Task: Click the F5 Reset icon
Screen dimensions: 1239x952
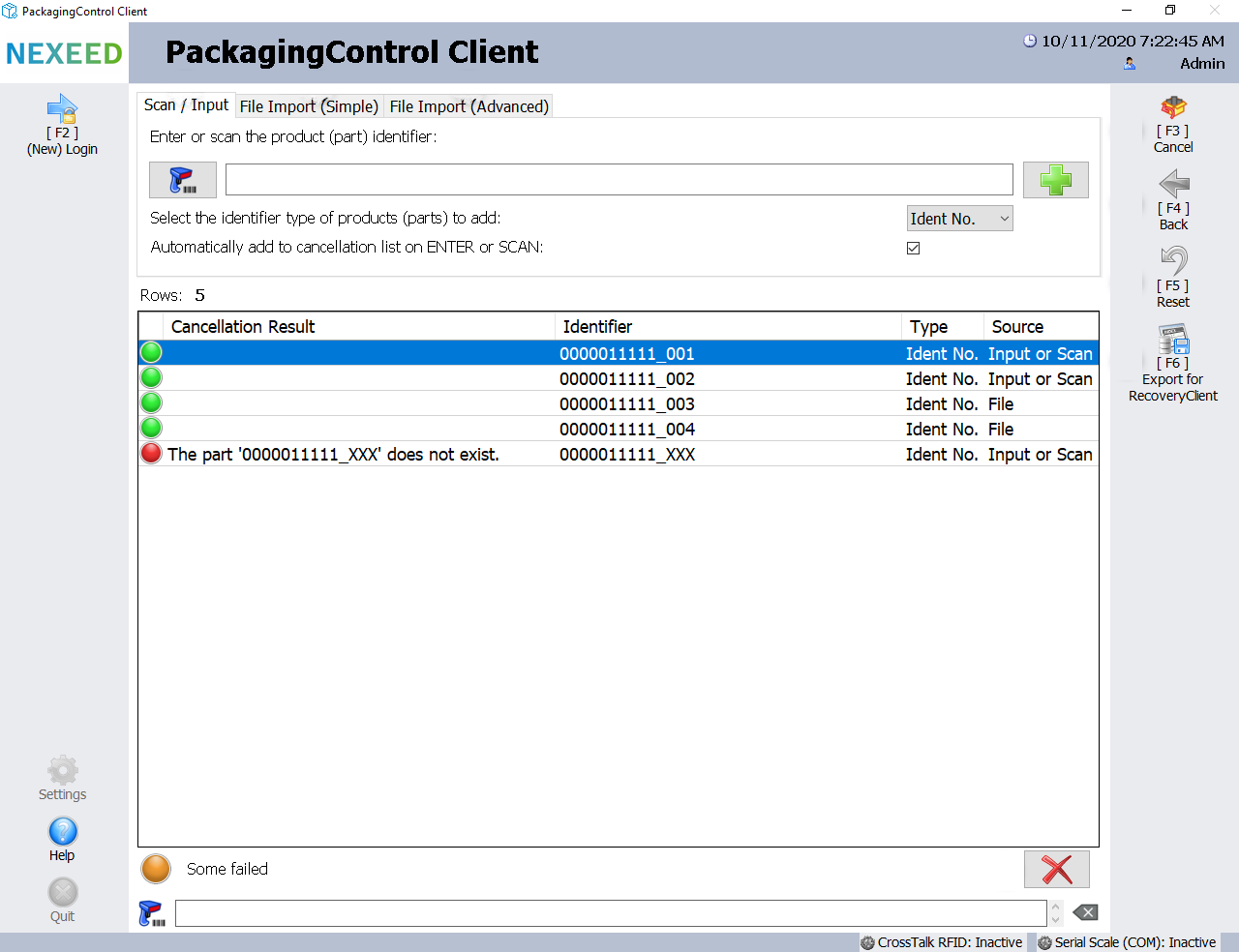Action: 1173,261
